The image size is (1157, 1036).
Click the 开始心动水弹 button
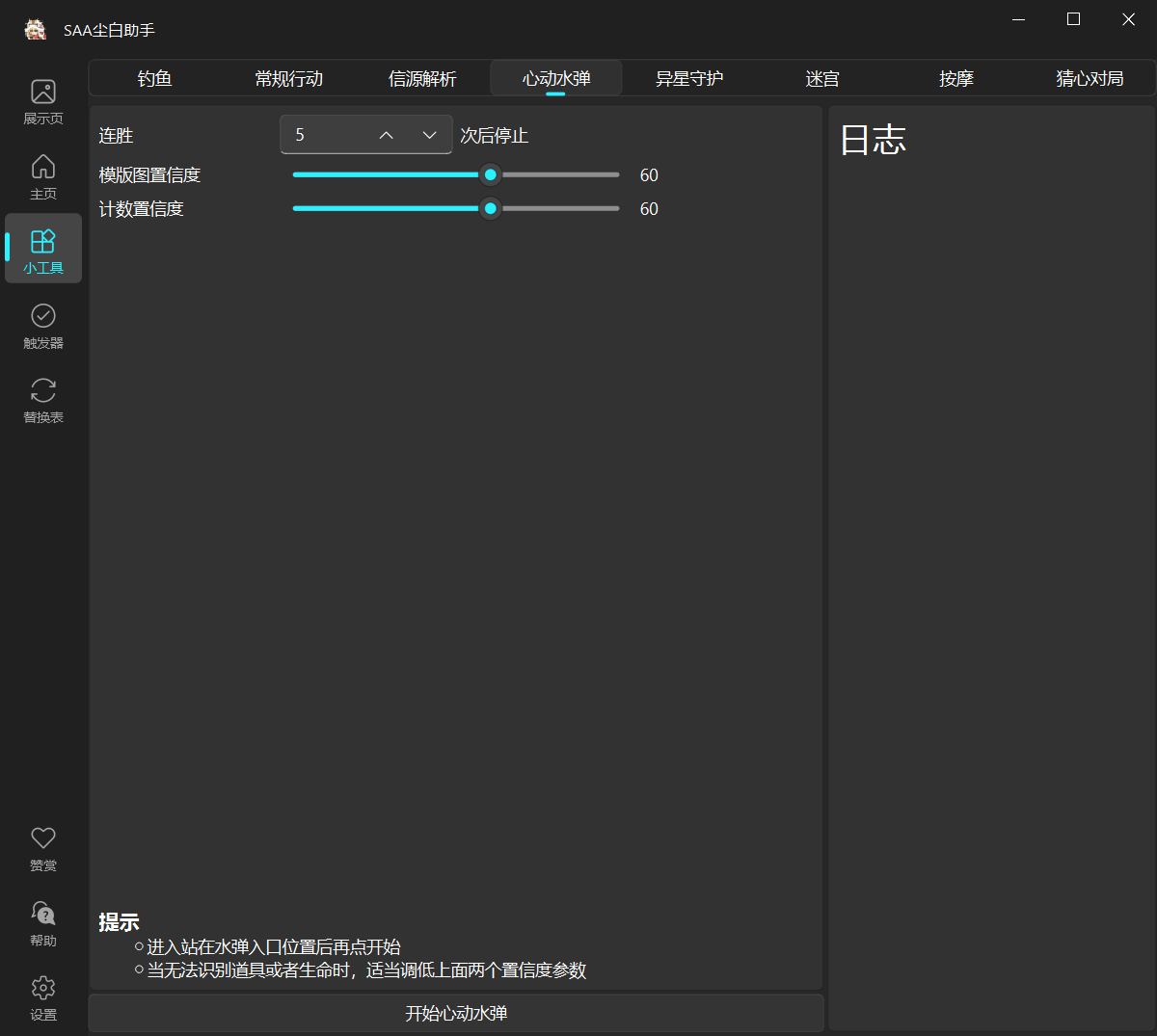point(456,1014)
